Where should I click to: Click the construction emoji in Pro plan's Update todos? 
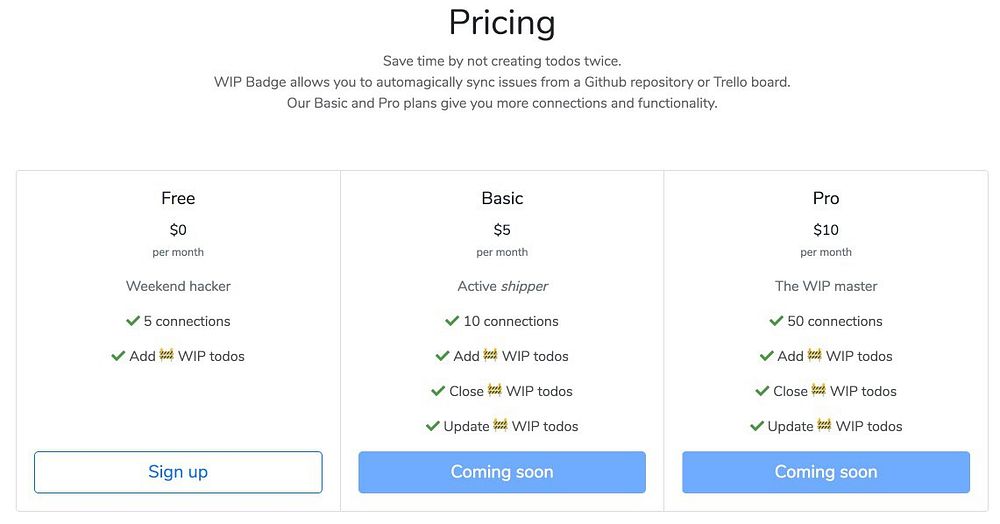825,425
